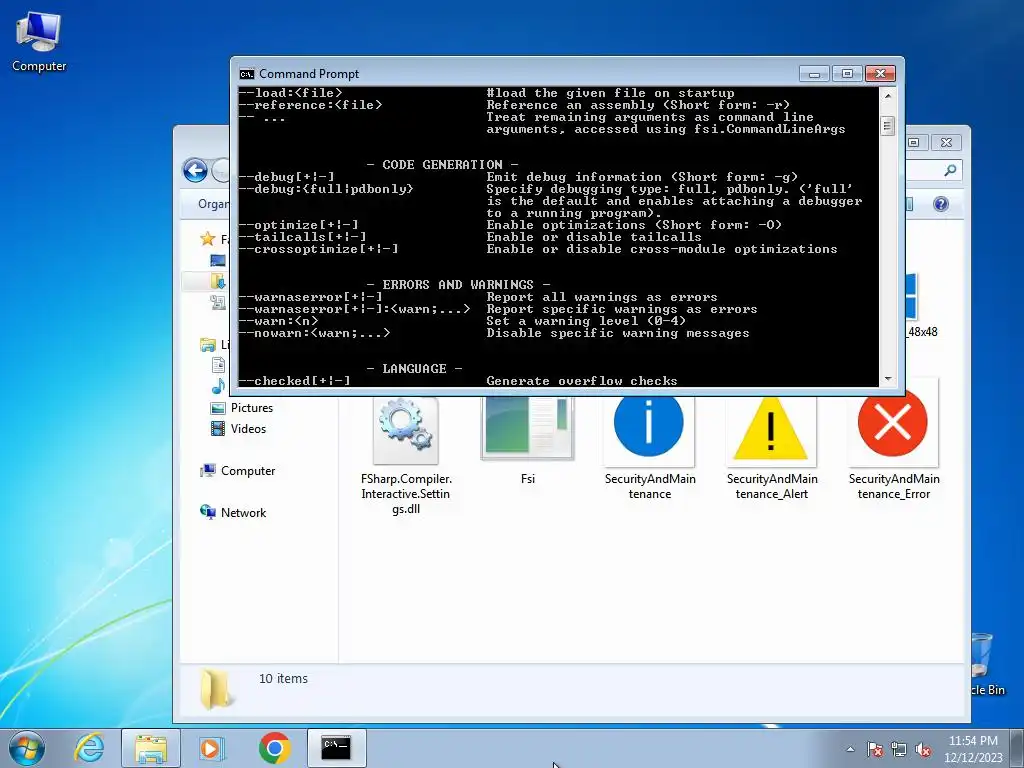Select SecurityAndMaintenance info icon file
The image size is (1024, 768).
649,448
